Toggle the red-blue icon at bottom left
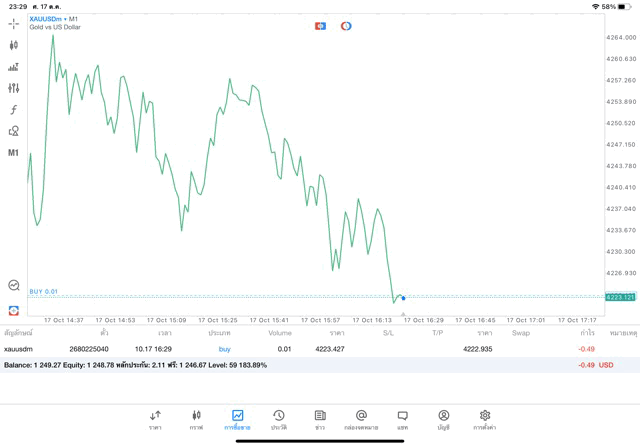Screen dimensions: 640x447 (x=14, y=310)
